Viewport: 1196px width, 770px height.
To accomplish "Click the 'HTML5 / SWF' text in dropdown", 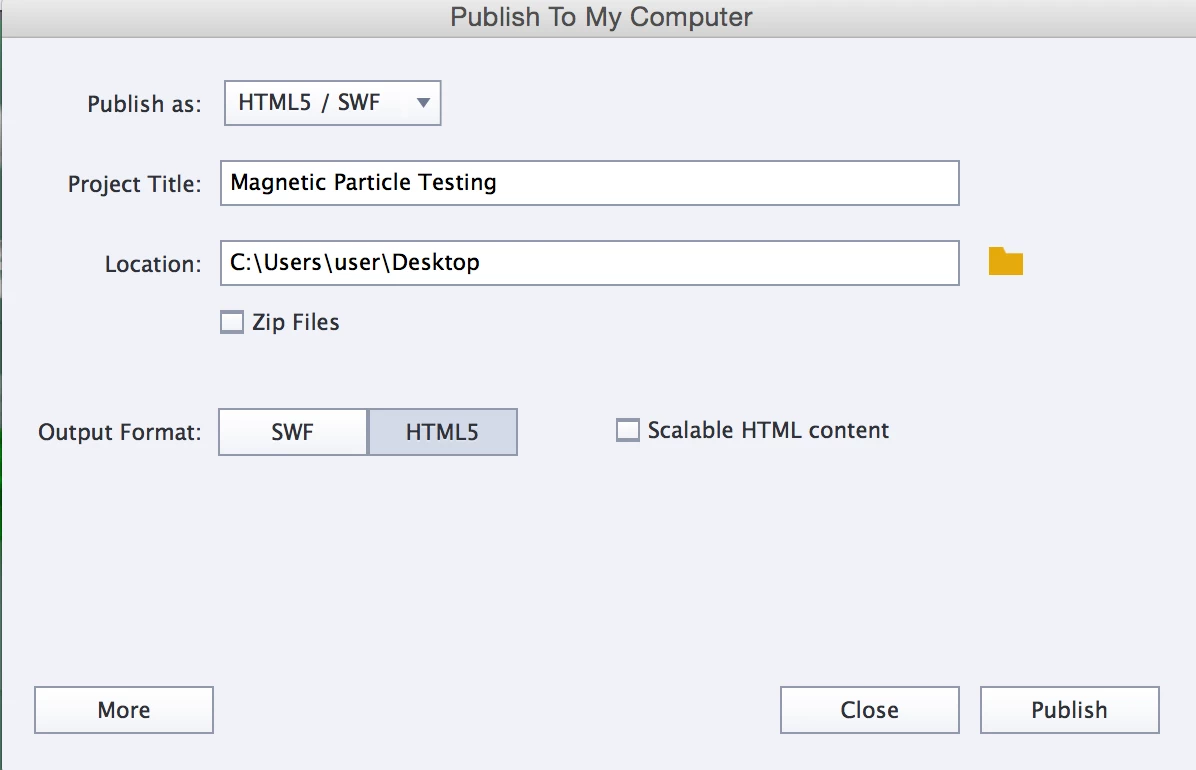I will point(309,103).
